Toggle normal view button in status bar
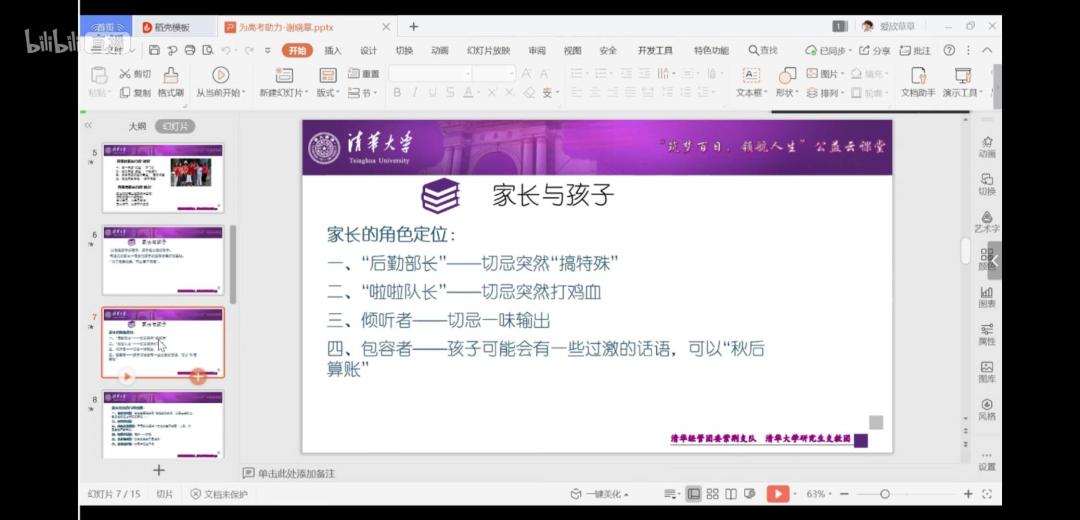This screenshot has width=1080, height=520. [694, 494]
